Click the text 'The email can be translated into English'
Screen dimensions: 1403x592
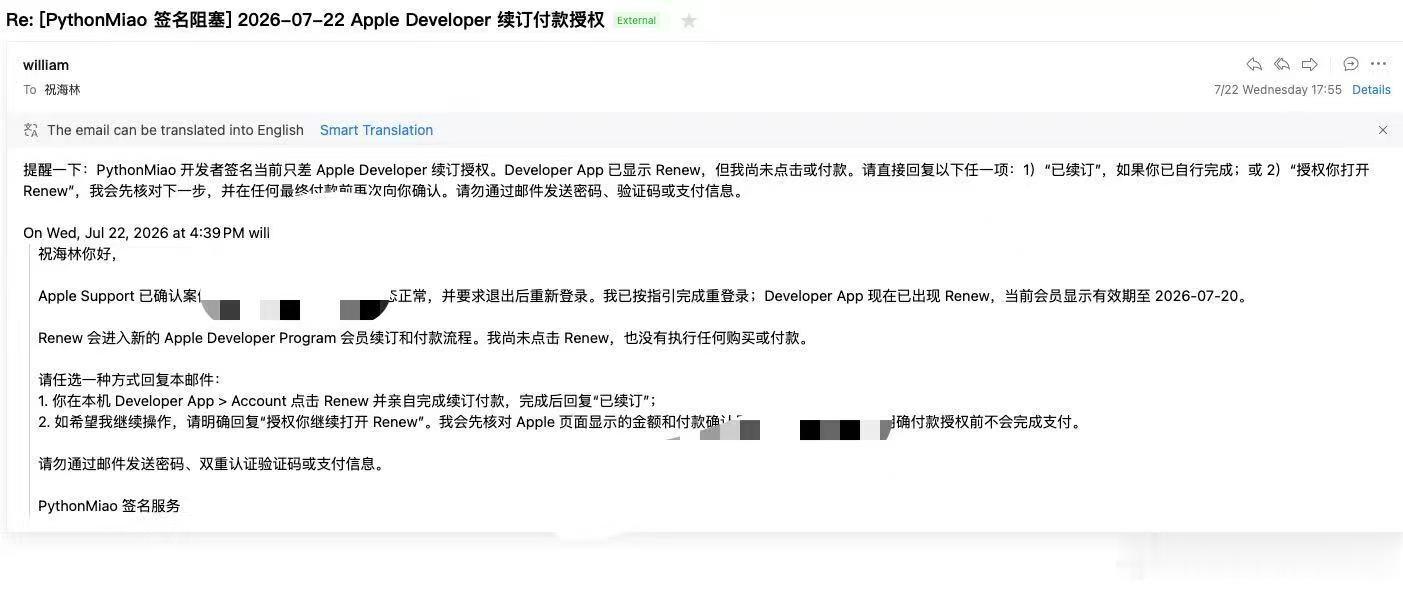[175, 130]
